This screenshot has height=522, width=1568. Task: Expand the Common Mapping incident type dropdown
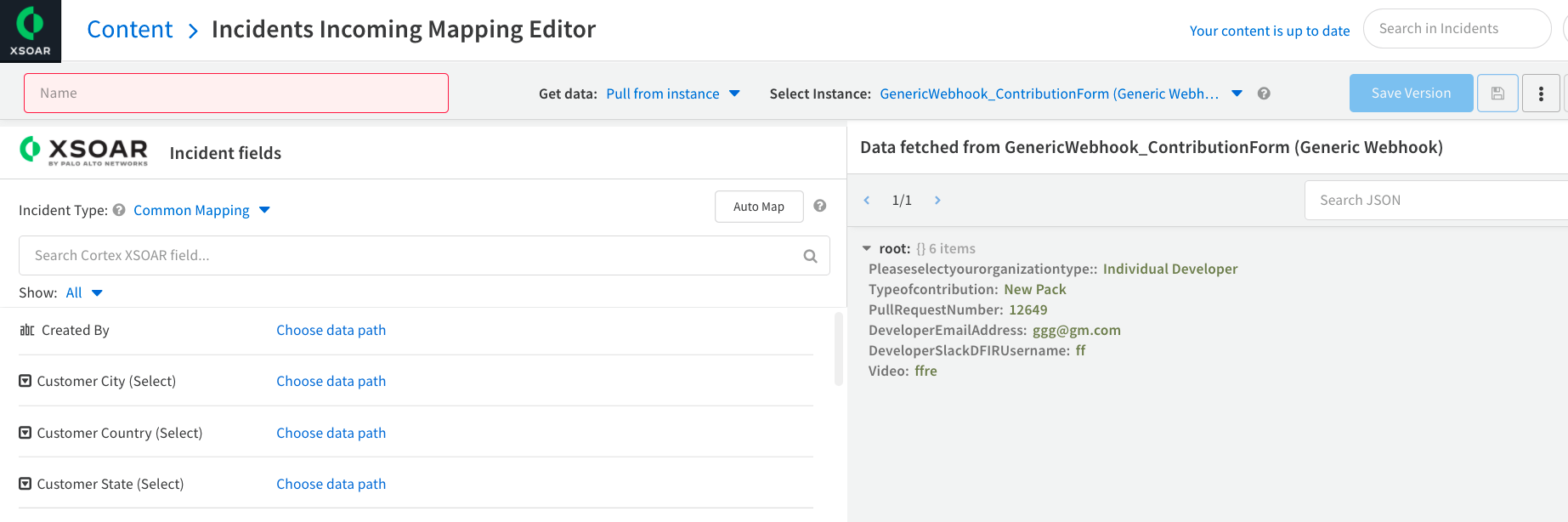click(201, 210)
